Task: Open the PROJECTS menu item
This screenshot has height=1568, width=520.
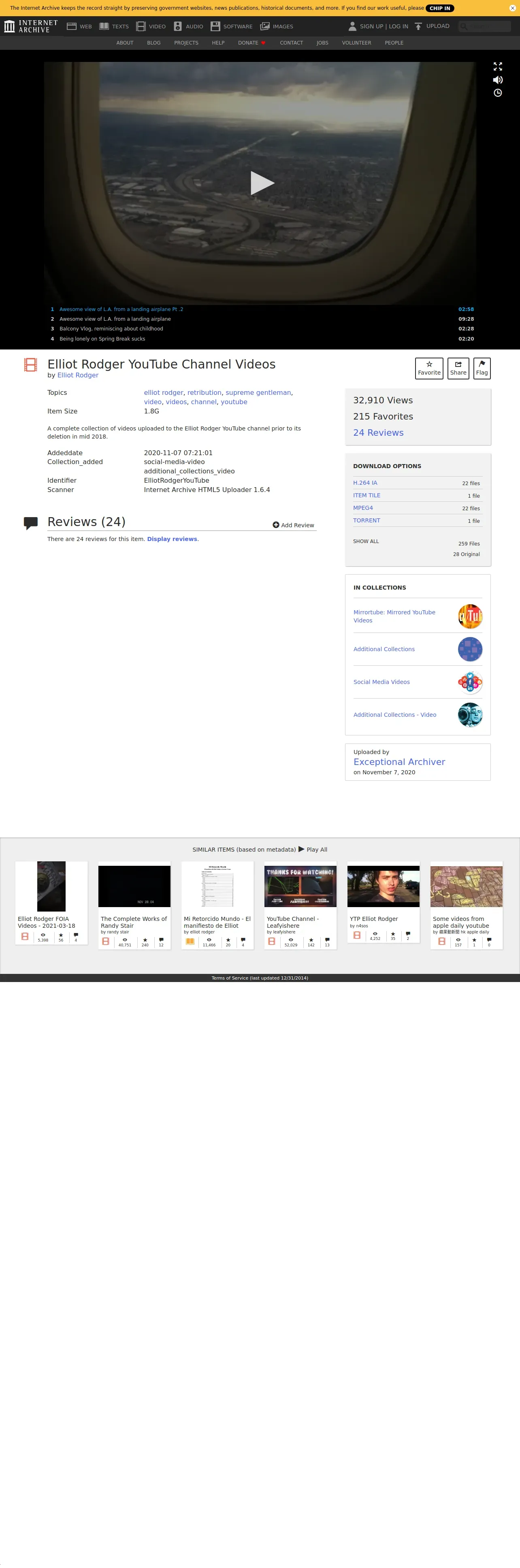Action: tap(186, 43)
